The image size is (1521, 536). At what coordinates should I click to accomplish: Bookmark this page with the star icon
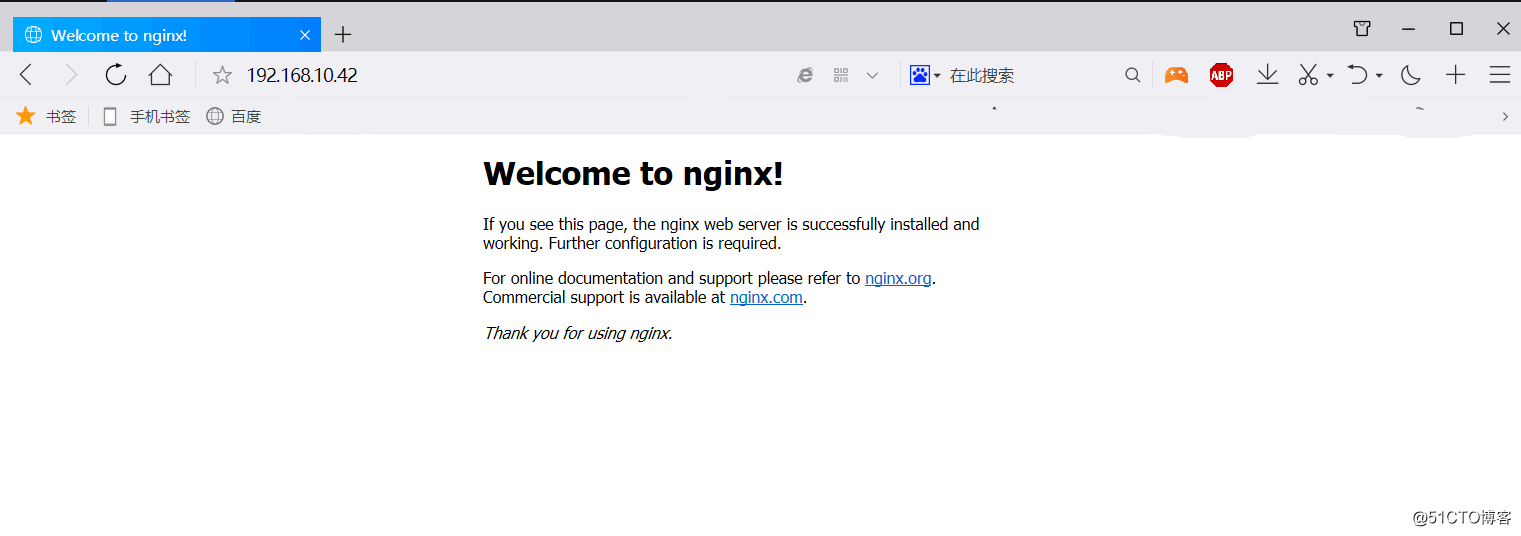(222, 75)
